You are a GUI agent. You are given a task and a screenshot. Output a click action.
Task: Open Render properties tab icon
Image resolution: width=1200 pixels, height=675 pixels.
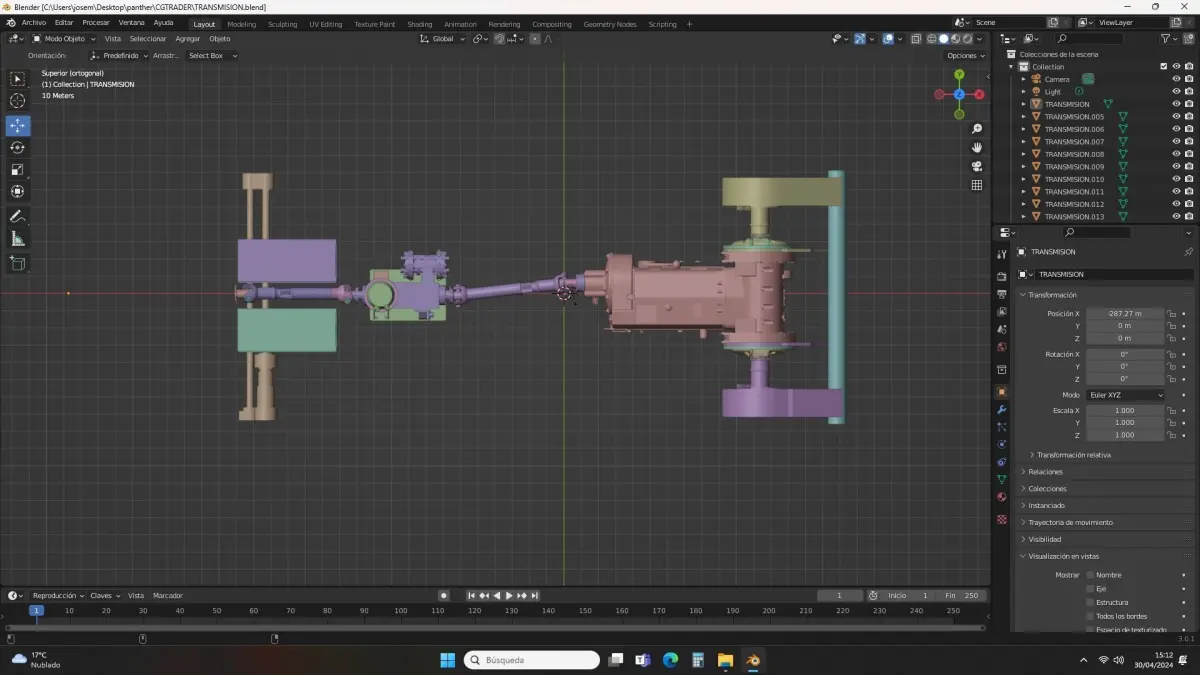point(1002,276)
